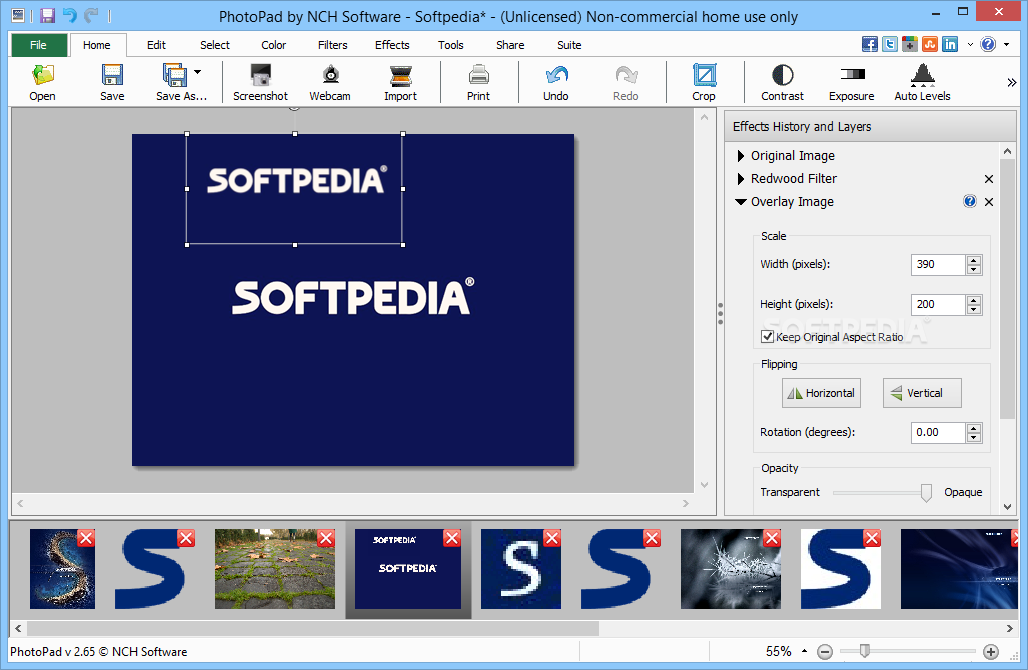
Task: Flip overlay with Vertical button
Action: click(x=922, y=393)
